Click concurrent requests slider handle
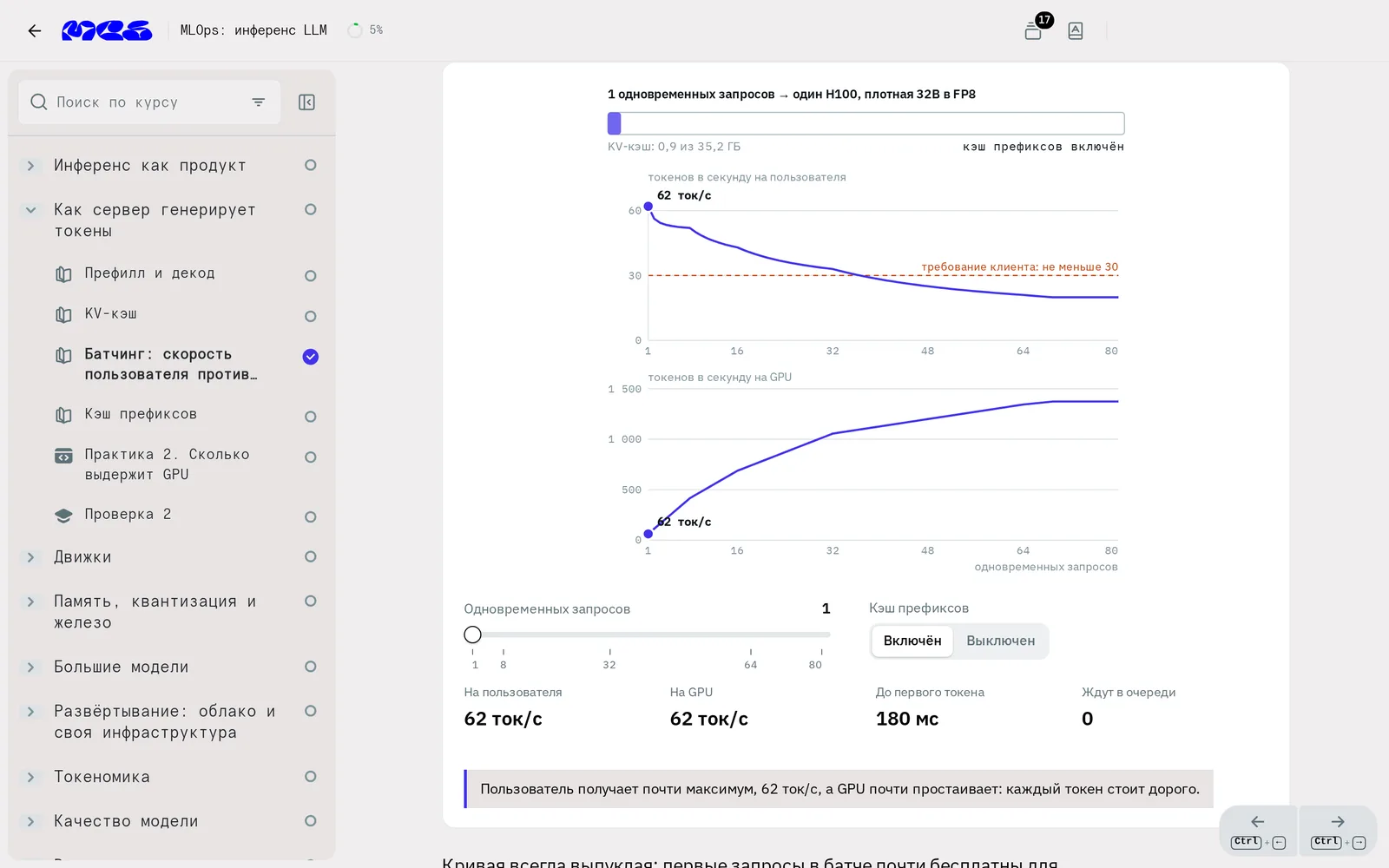 pos(472,635)
